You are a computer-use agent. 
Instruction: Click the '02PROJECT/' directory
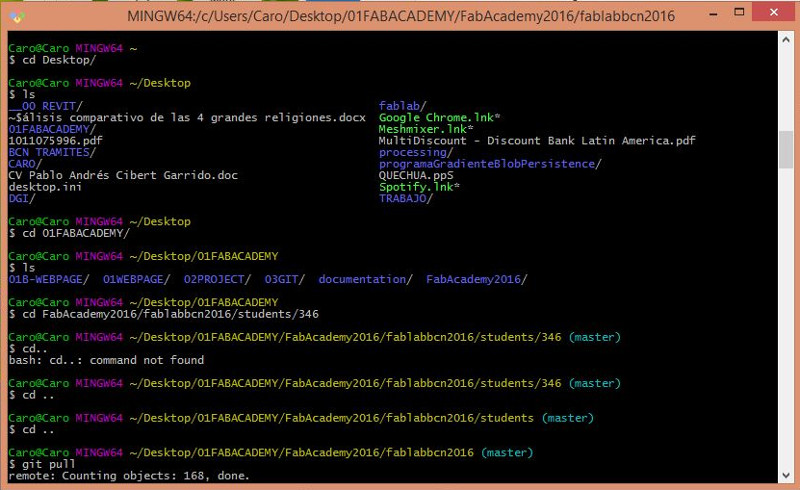tap(217, 279)
